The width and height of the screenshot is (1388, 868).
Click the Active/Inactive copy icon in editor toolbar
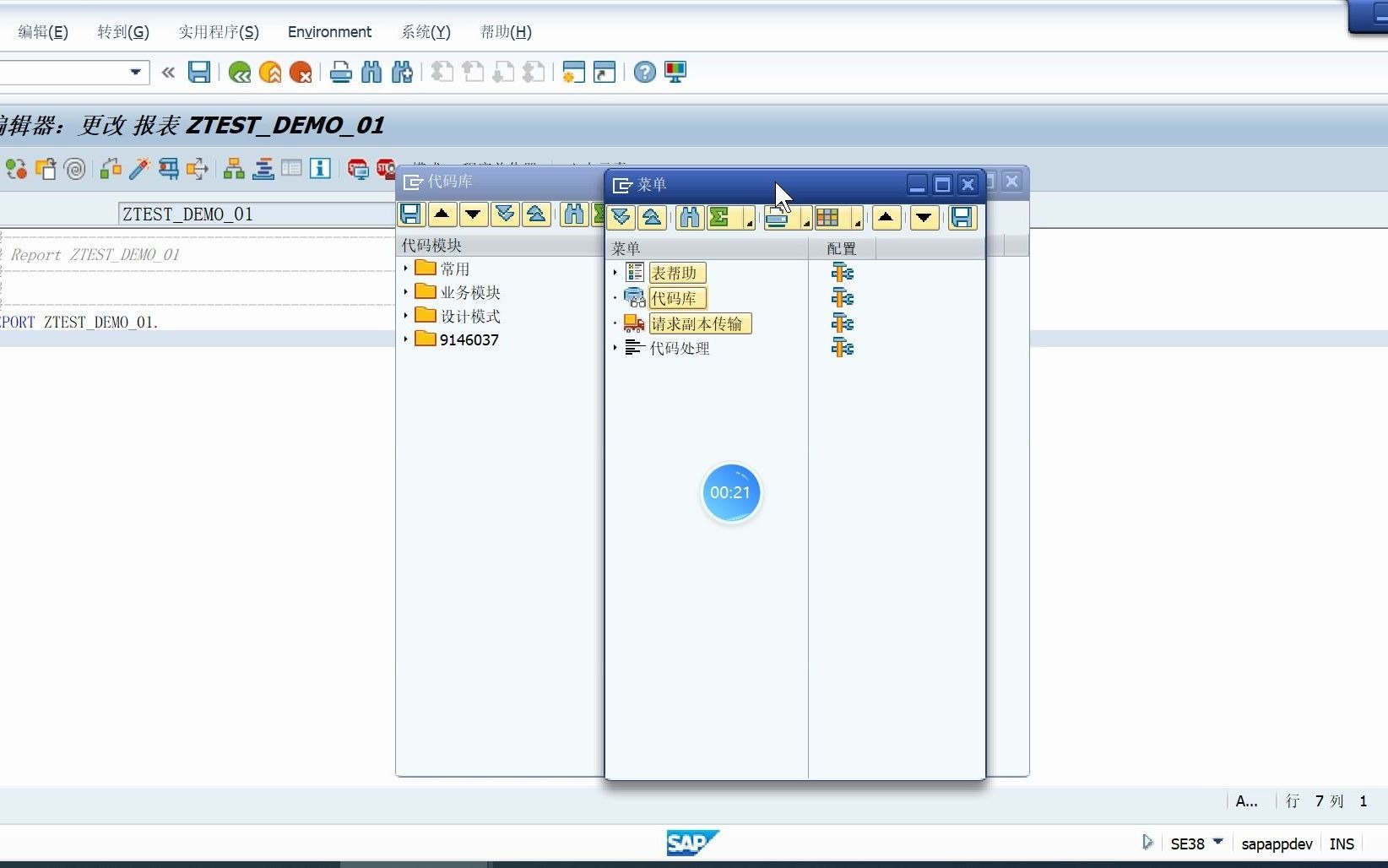(x=46, y=169)
